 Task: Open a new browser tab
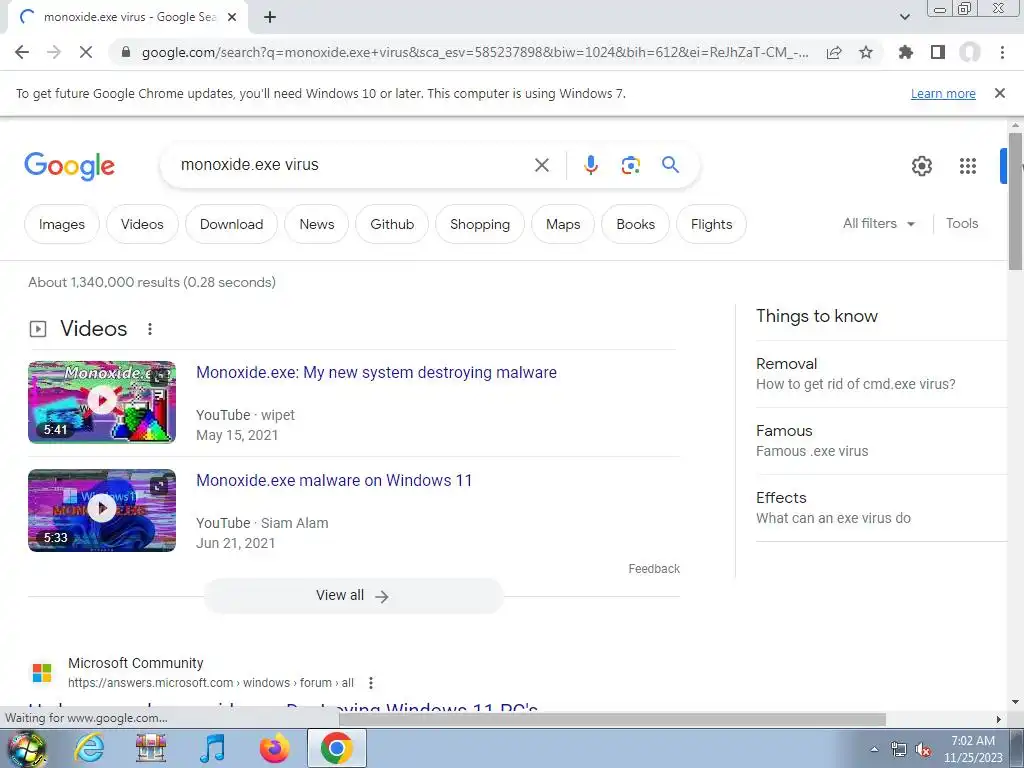point(270,17)
